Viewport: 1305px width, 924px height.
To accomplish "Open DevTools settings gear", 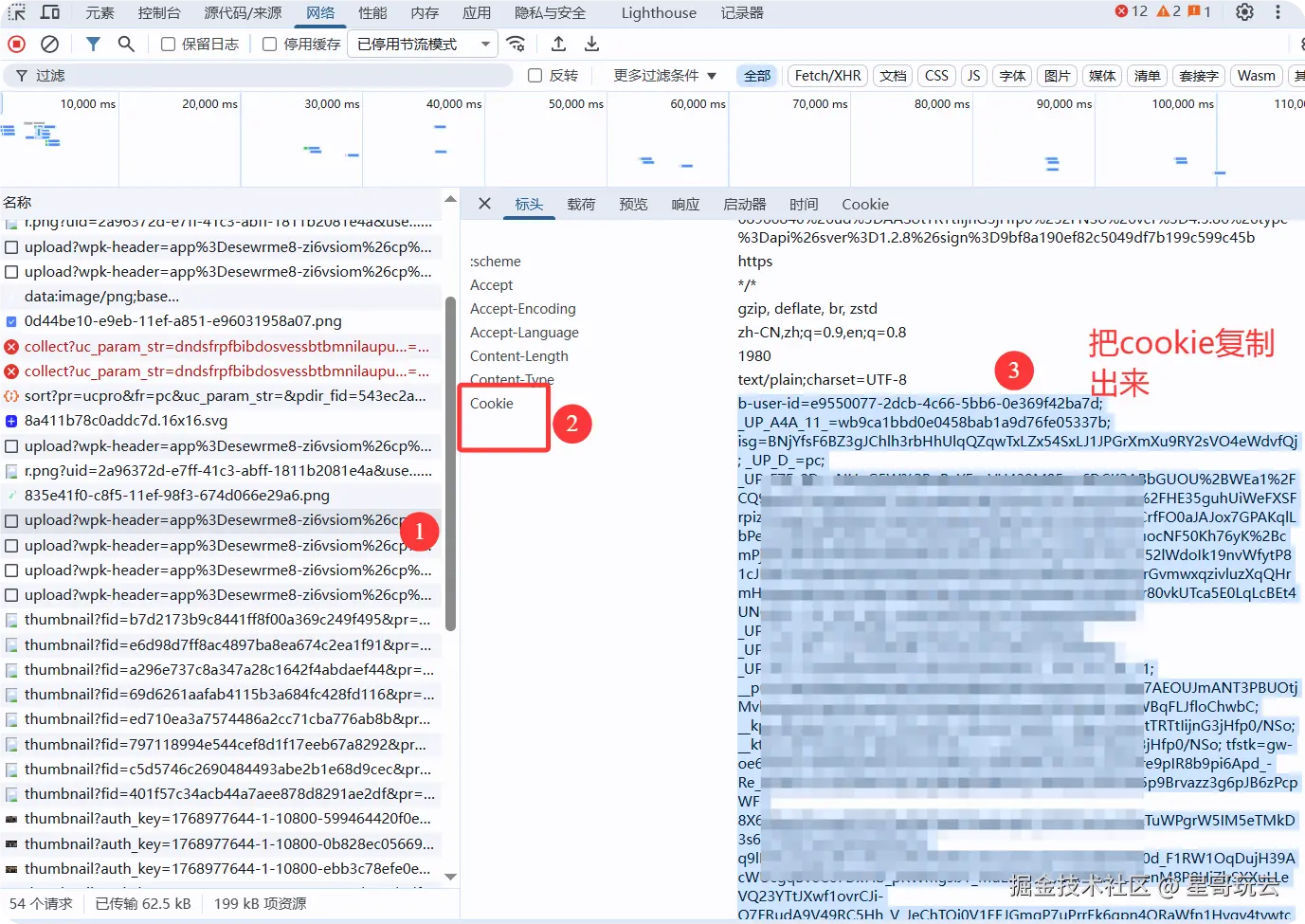I will tap(1244, 12).
